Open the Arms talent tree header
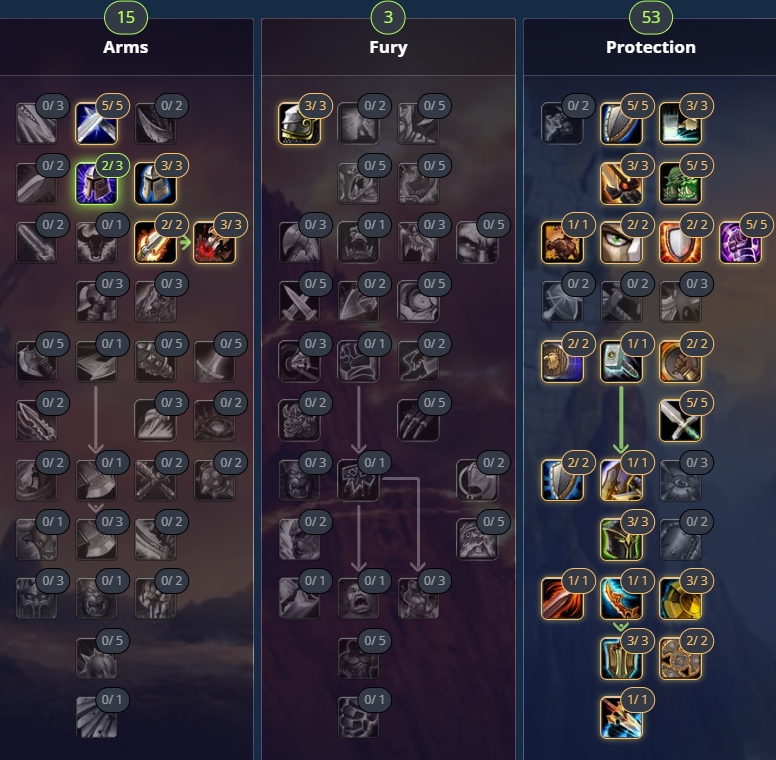 click(x=126, y=47)
